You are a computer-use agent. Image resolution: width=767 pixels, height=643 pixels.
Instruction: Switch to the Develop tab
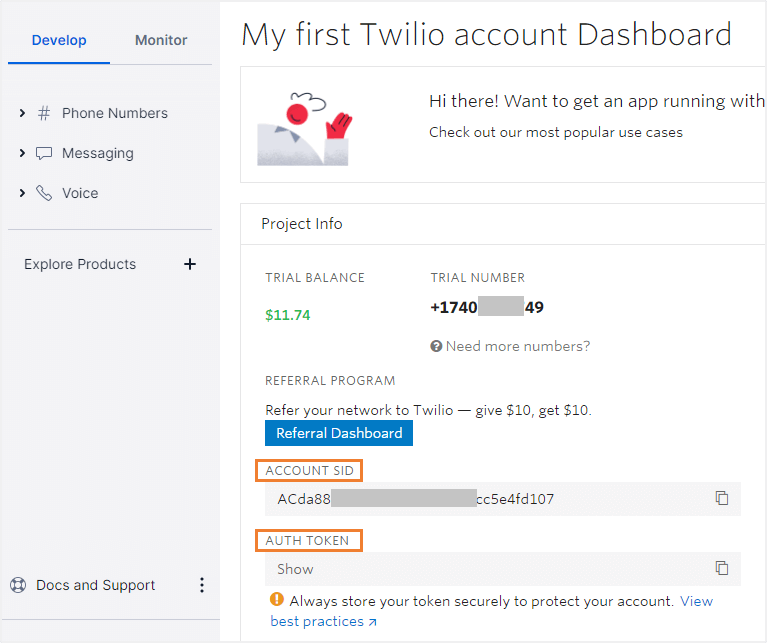pos(59,40)
